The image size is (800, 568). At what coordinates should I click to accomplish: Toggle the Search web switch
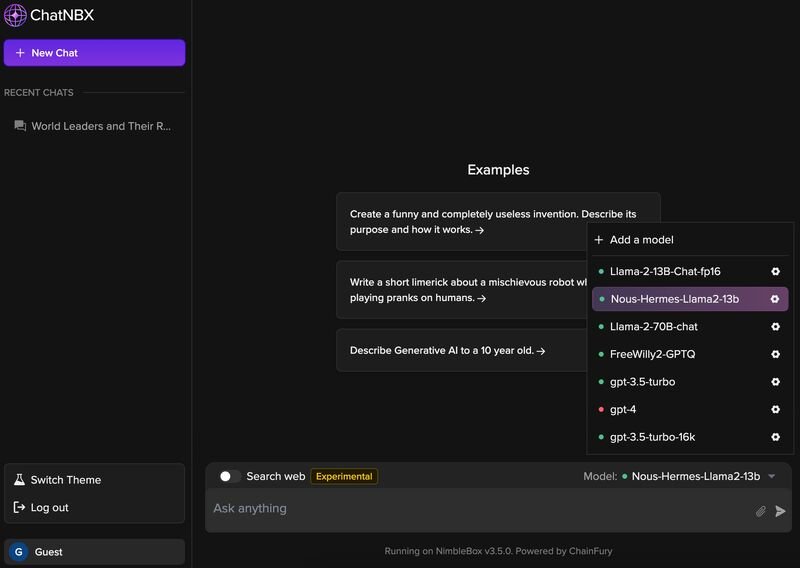point(229,476)
